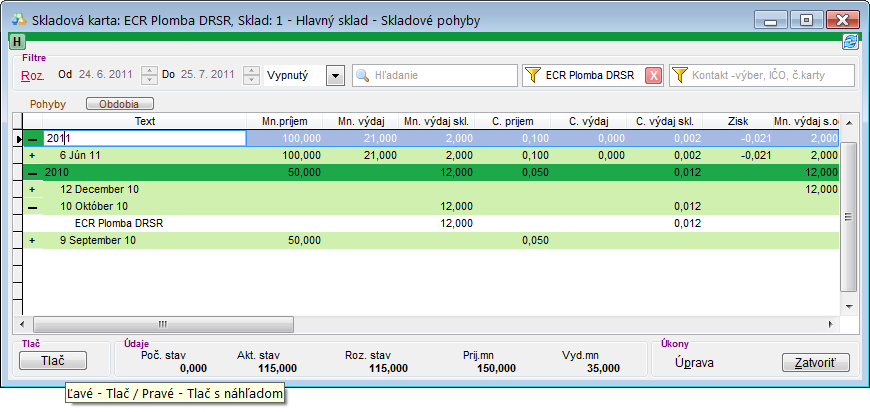Expand the 12 December 10 row
870x412 pixels.
pyautogui.click(x=32, y=190)
